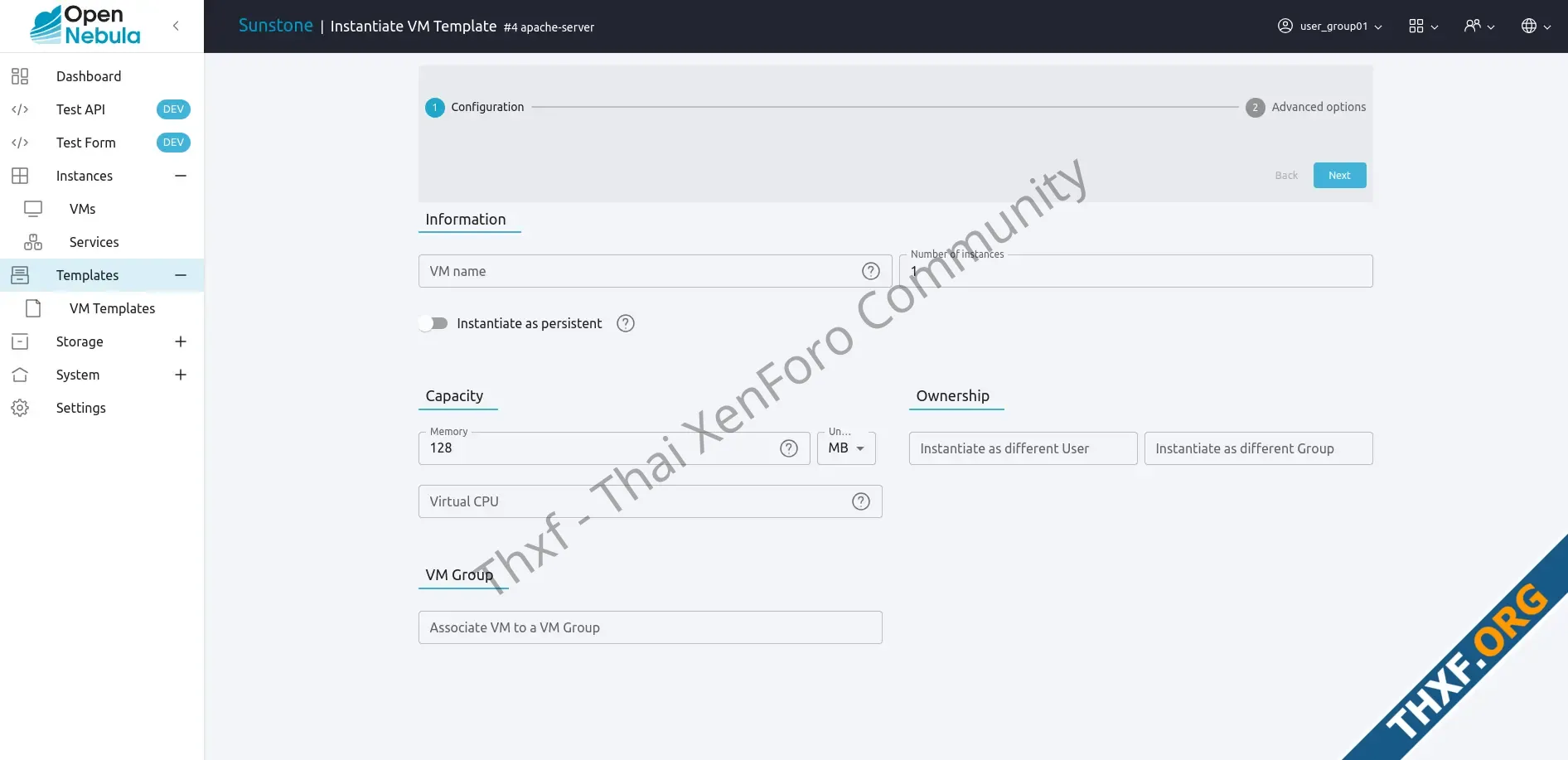
Task: Click the DEV badge next to Test Form
Action: pos(173,143)
